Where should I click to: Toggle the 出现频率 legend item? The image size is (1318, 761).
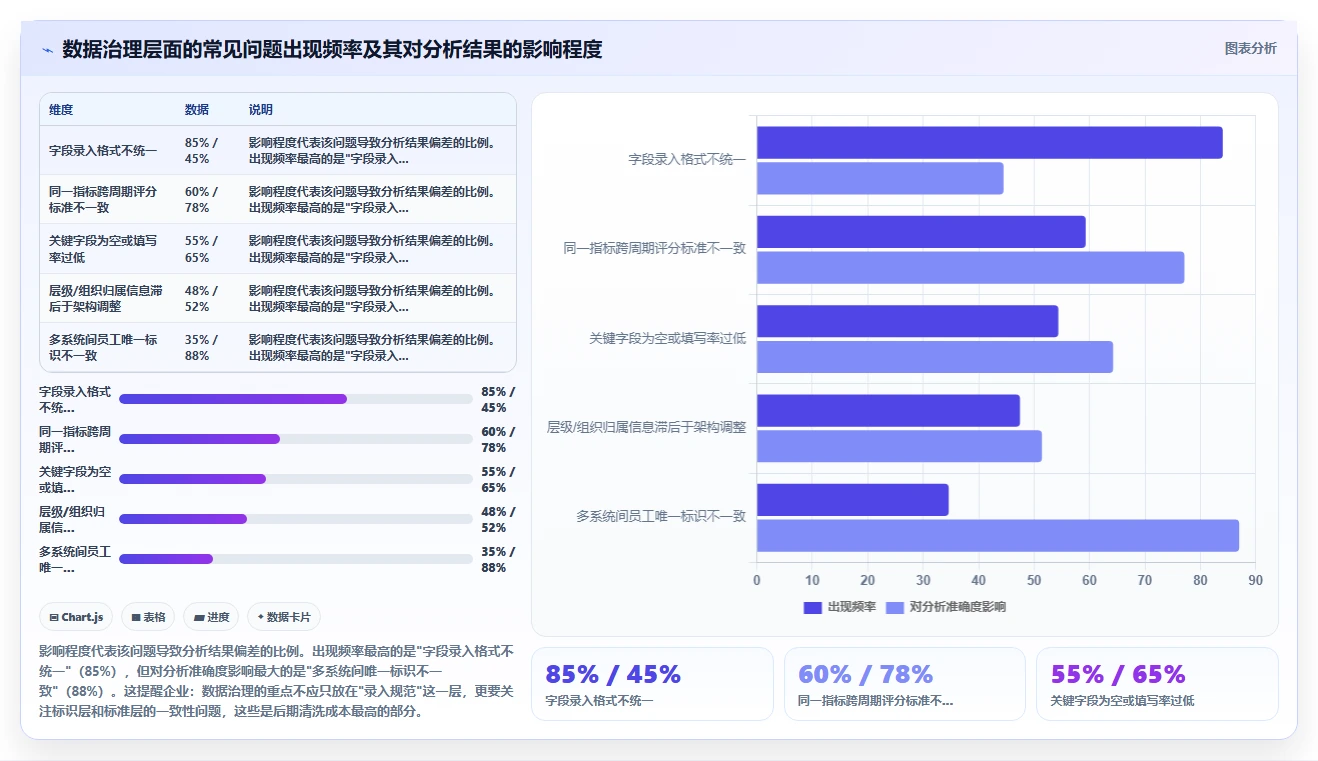840,607
